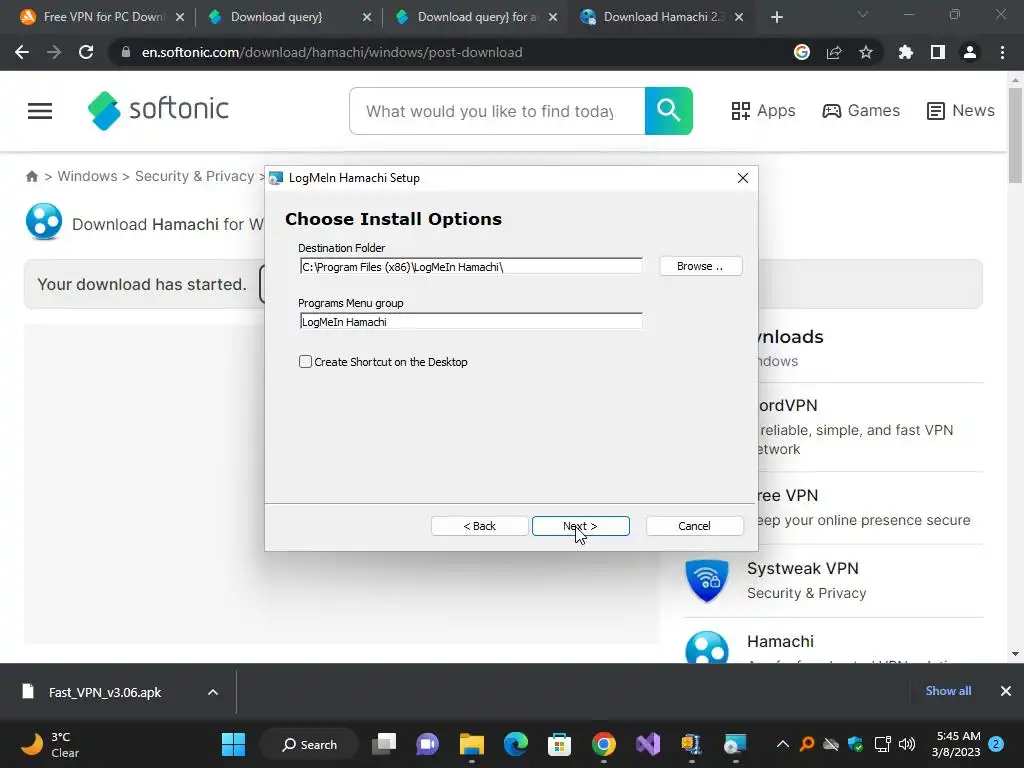Switch to Free VPN for PC tab
Image resolution: width=1024 pixels, height=768 pixels.
click(x=103, y=17)
